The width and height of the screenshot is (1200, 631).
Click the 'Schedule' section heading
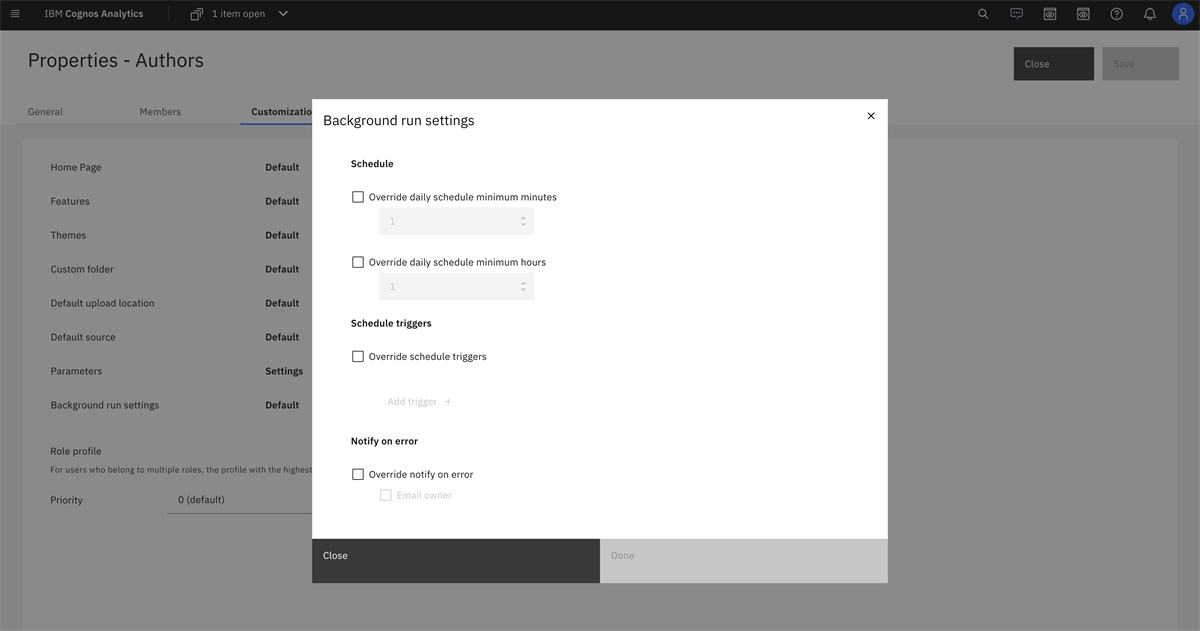372,164
